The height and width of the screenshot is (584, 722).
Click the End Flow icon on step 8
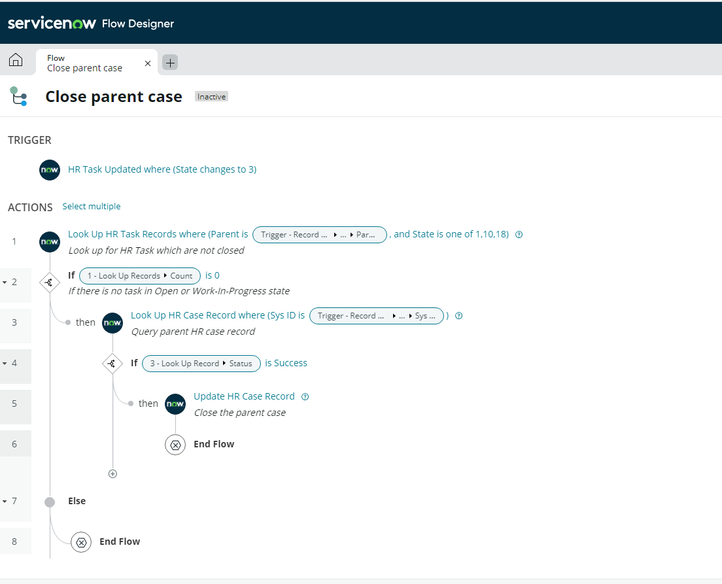81,542
